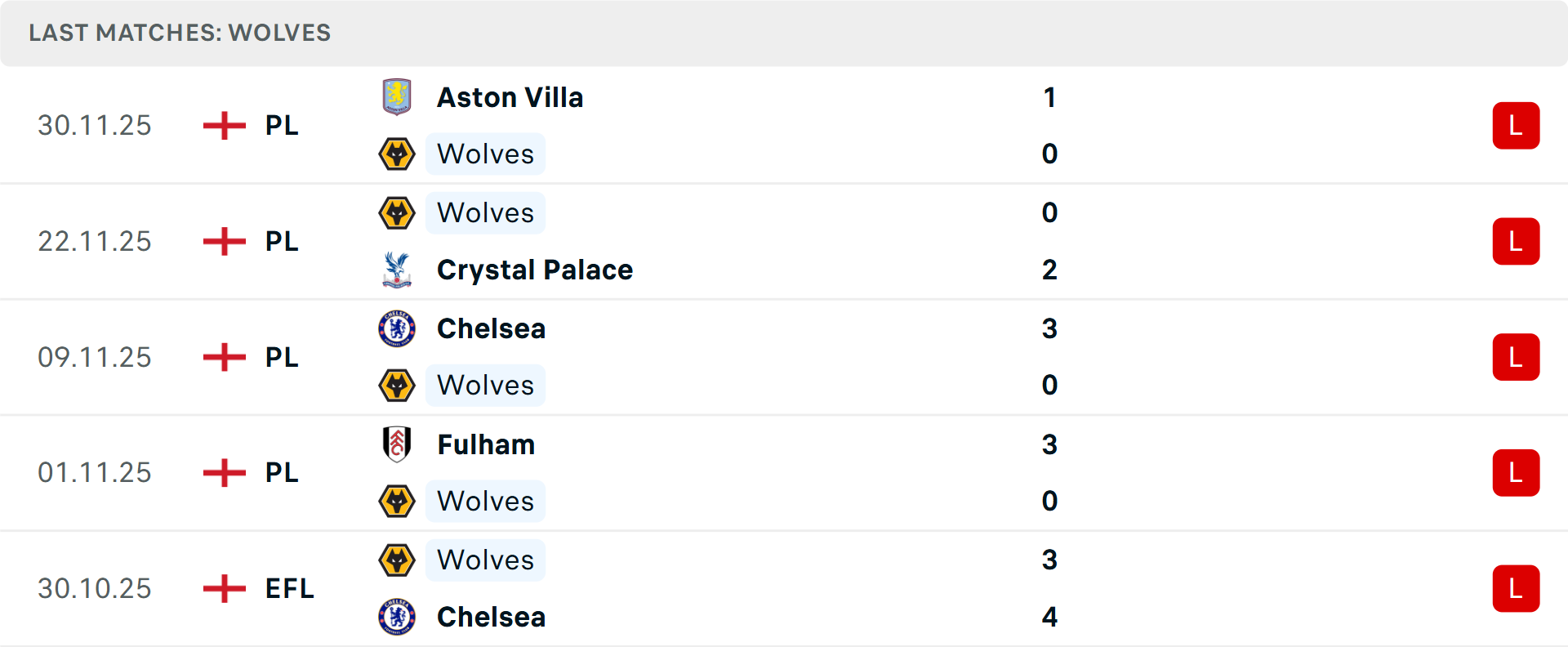Screen dimensions: 1568x647
Task: Click the loss badge for 30.11.25 match
Action: (x=1516, y=126)
